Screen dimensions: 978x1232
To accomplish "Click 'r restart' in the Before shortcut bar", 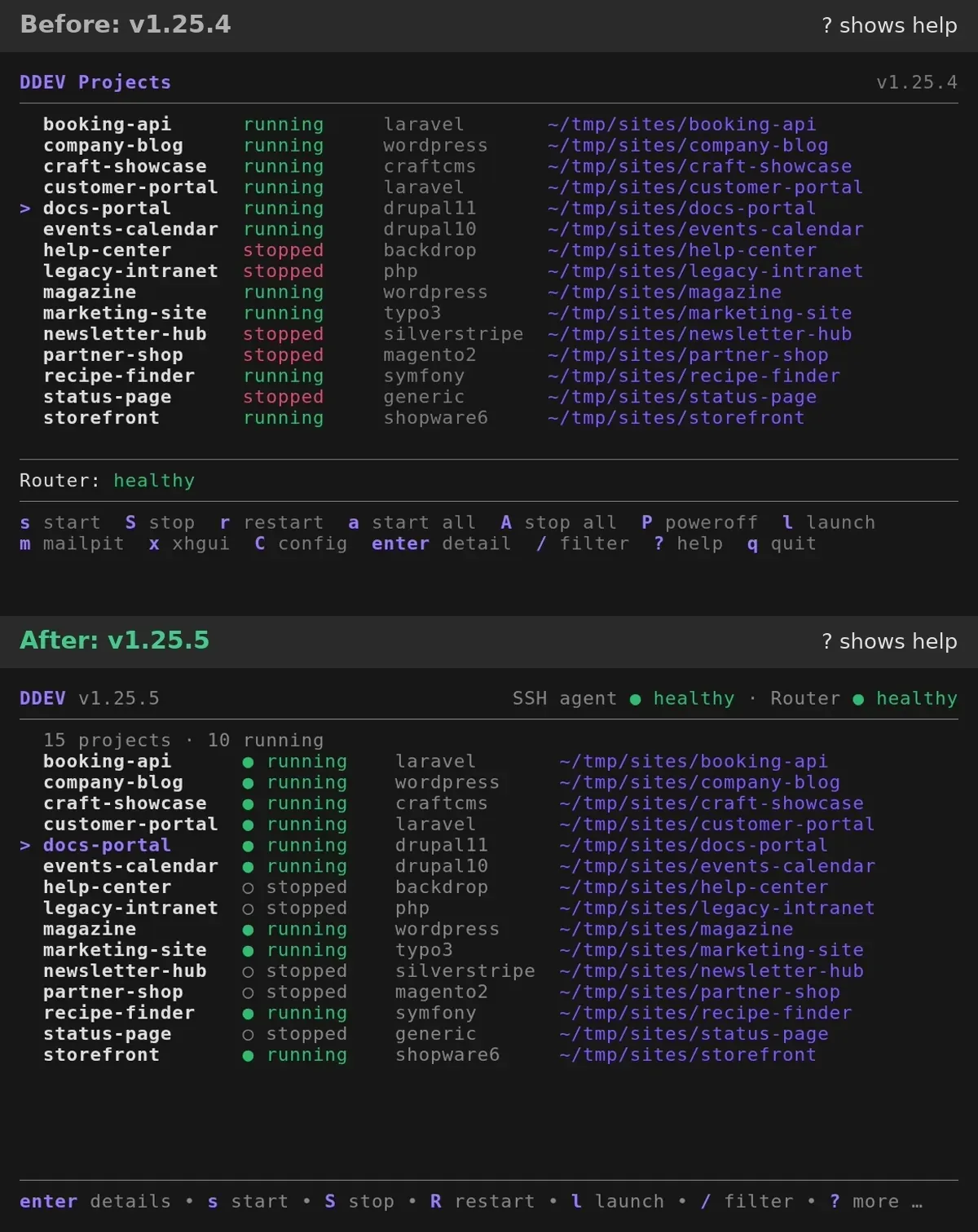I will pyautogui.click(x=271, y=522).
